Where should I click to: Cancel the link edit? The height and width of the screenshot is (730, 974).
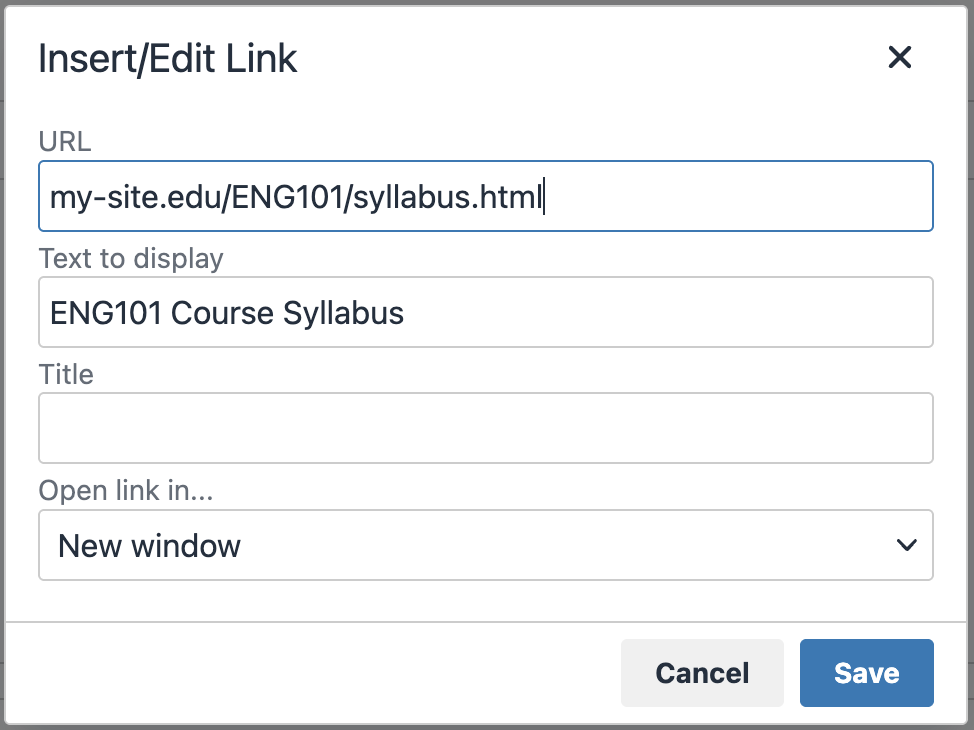tap(702, 673)
